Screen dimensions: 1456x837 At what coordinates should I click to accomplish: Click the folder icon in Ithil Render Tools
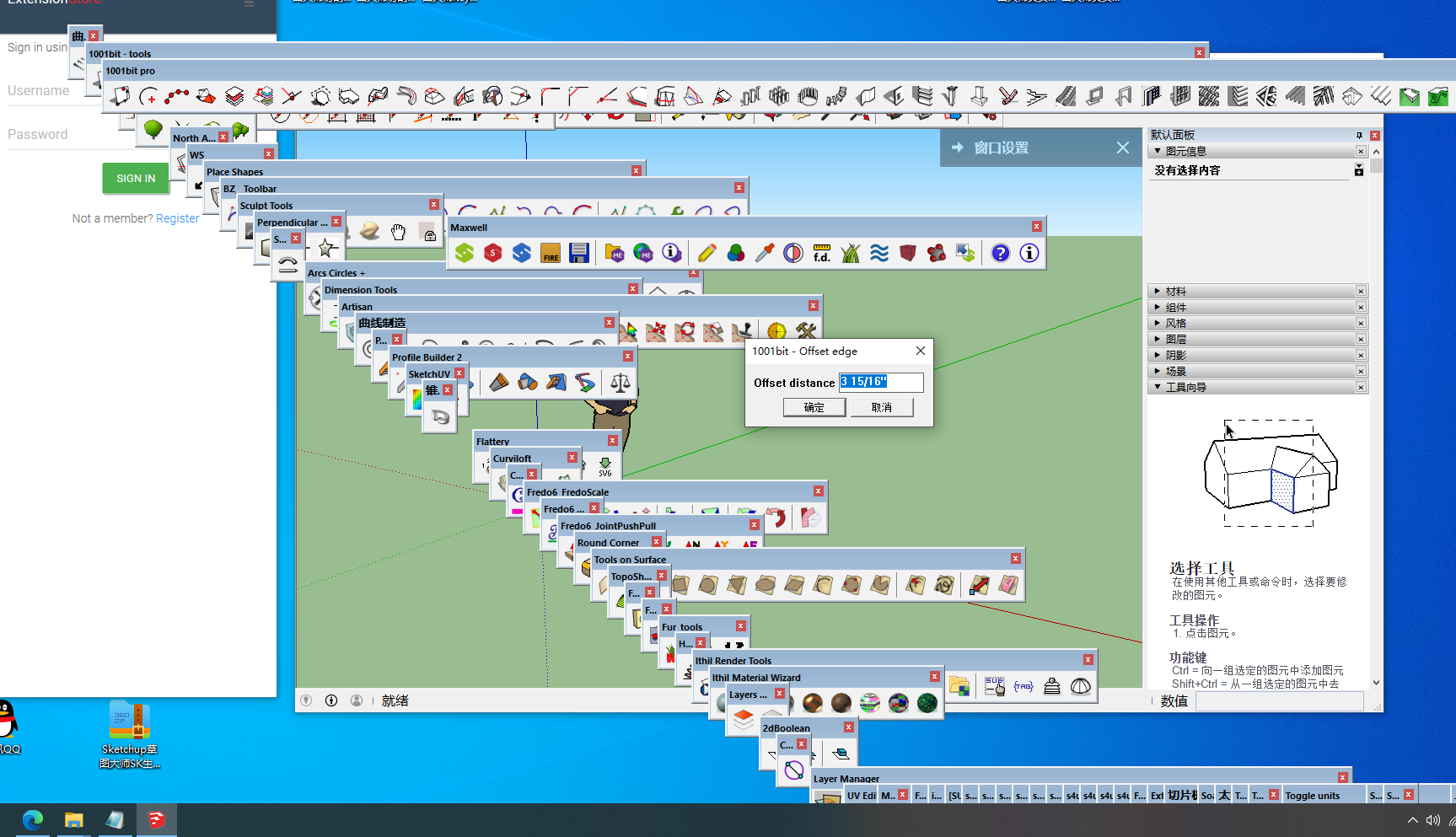(959, 686)
